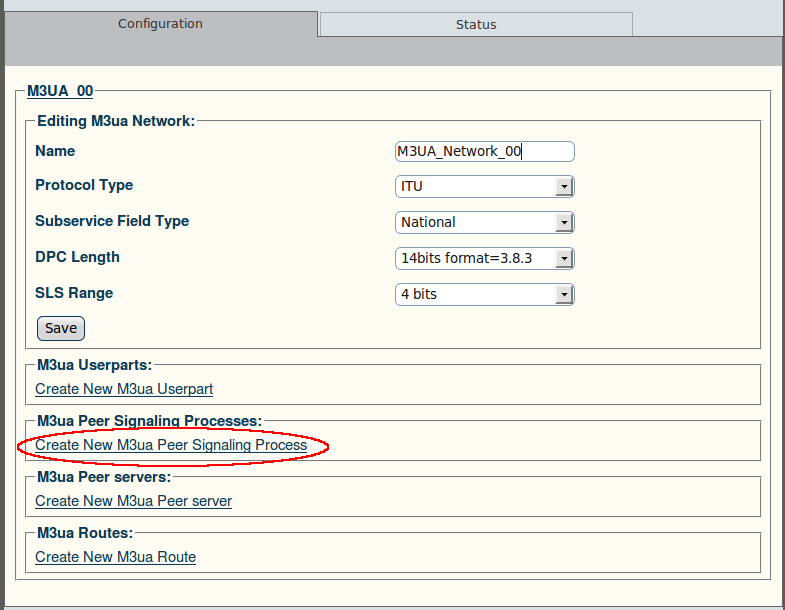The image size is (785, 610).
Task: Click Create New M3ua Peer Signaling Process
Action: point(171,445)
